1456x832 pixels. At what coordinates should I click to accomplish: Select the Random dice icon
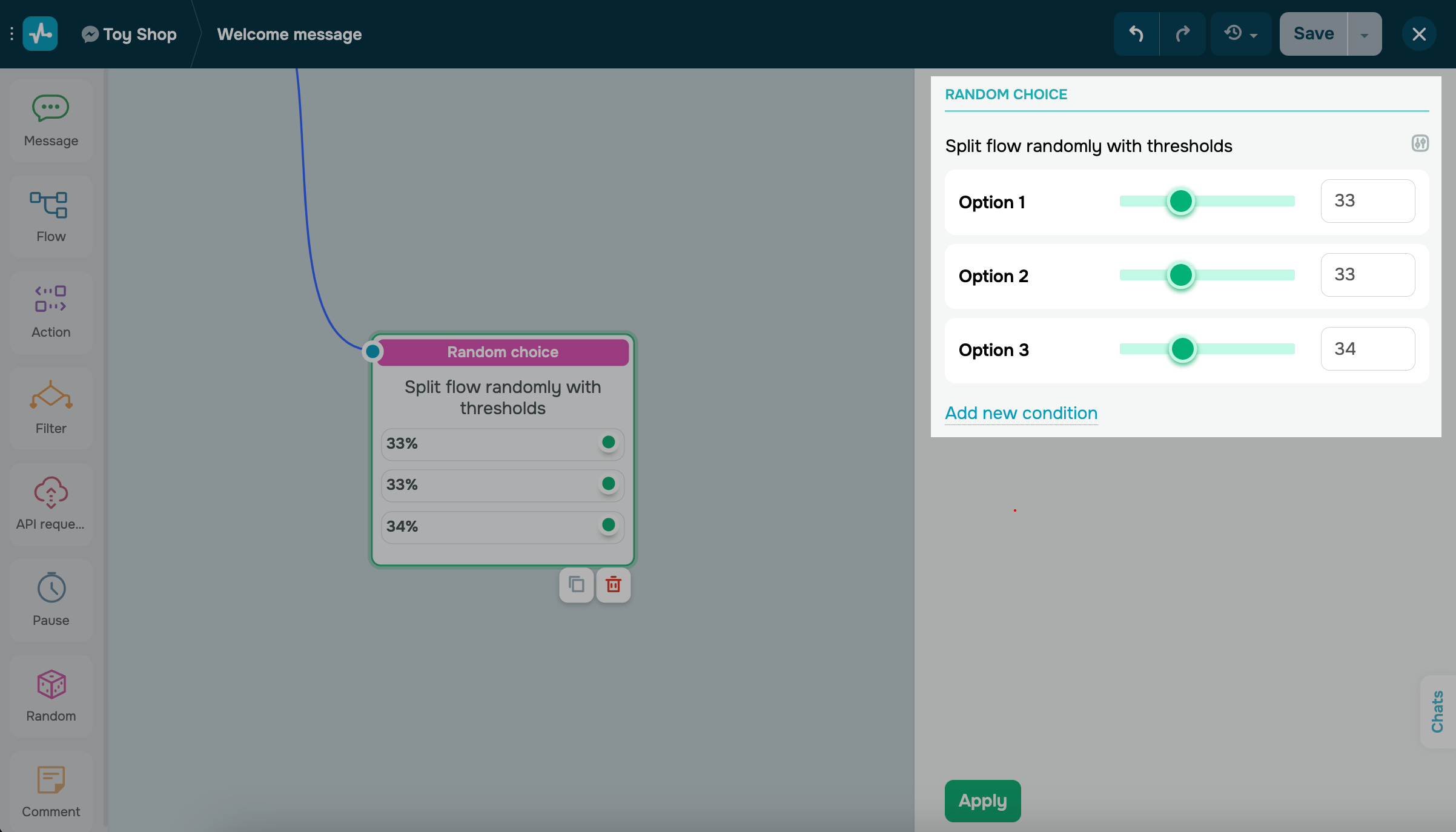point(51,684)
